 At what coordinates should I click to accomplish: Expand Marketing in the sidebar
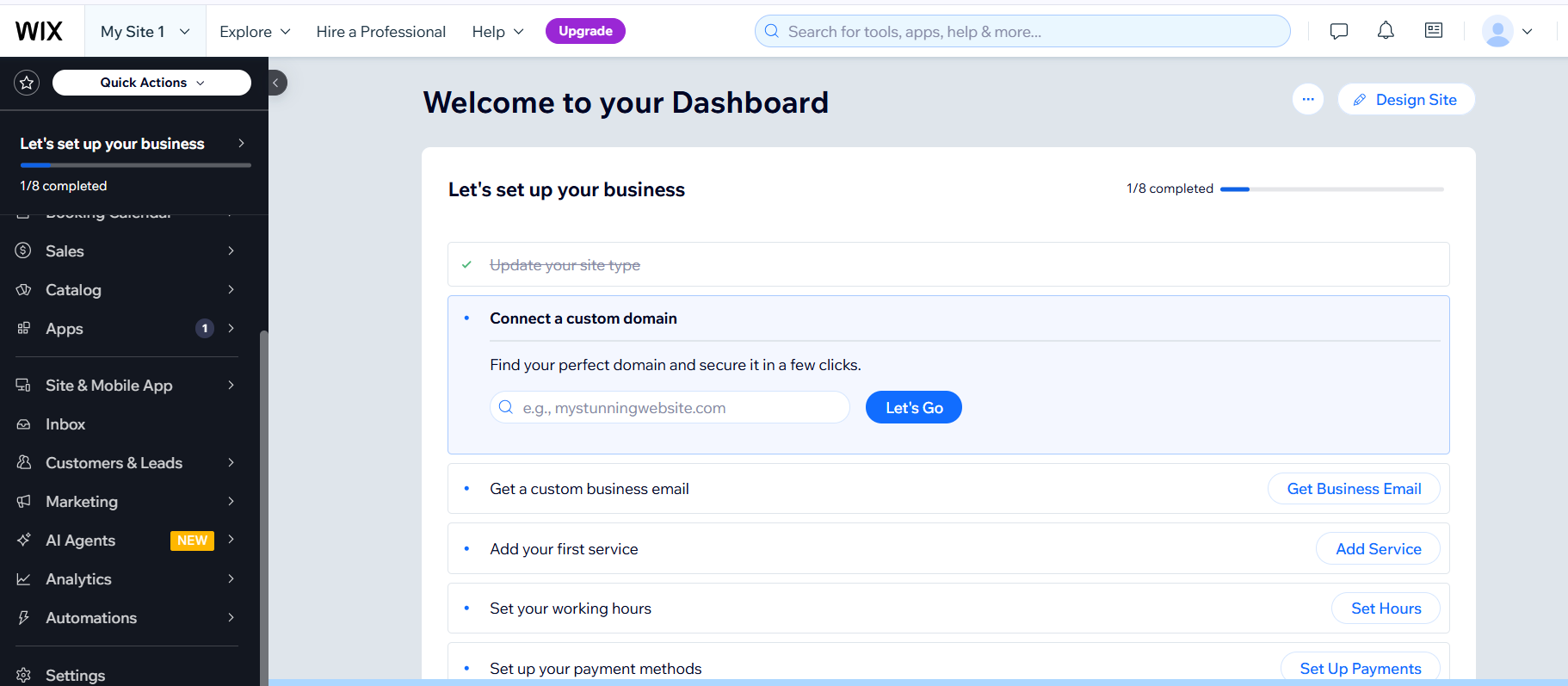click(x=82, y=502)
